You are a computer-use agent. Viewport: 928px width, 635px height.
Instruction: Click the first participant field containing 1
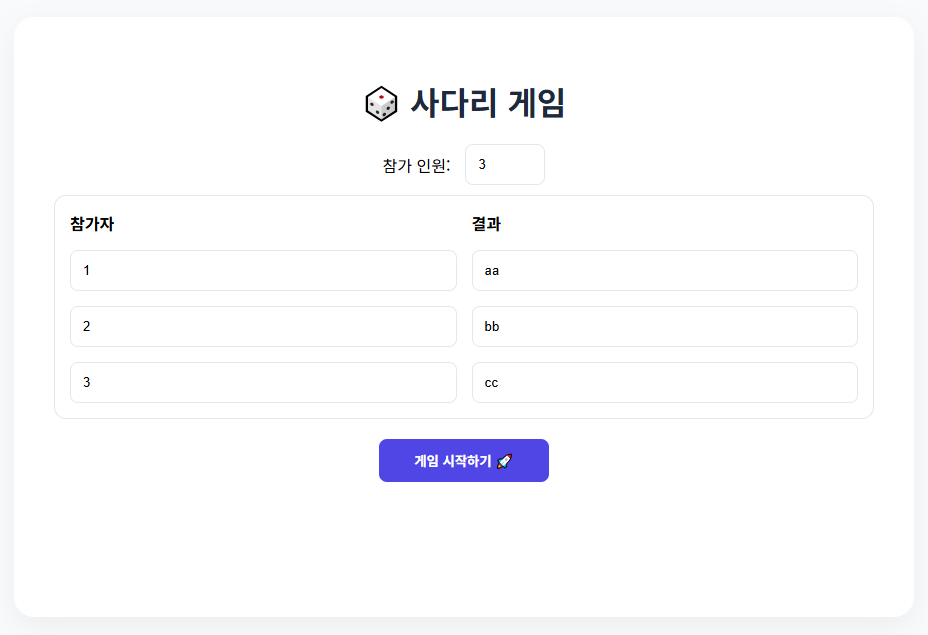[263, 270]
